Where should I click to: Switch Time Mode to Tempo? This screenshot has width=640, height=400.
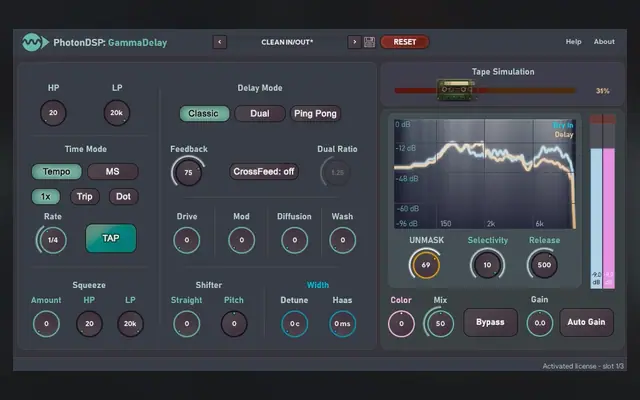click(56, 171)
